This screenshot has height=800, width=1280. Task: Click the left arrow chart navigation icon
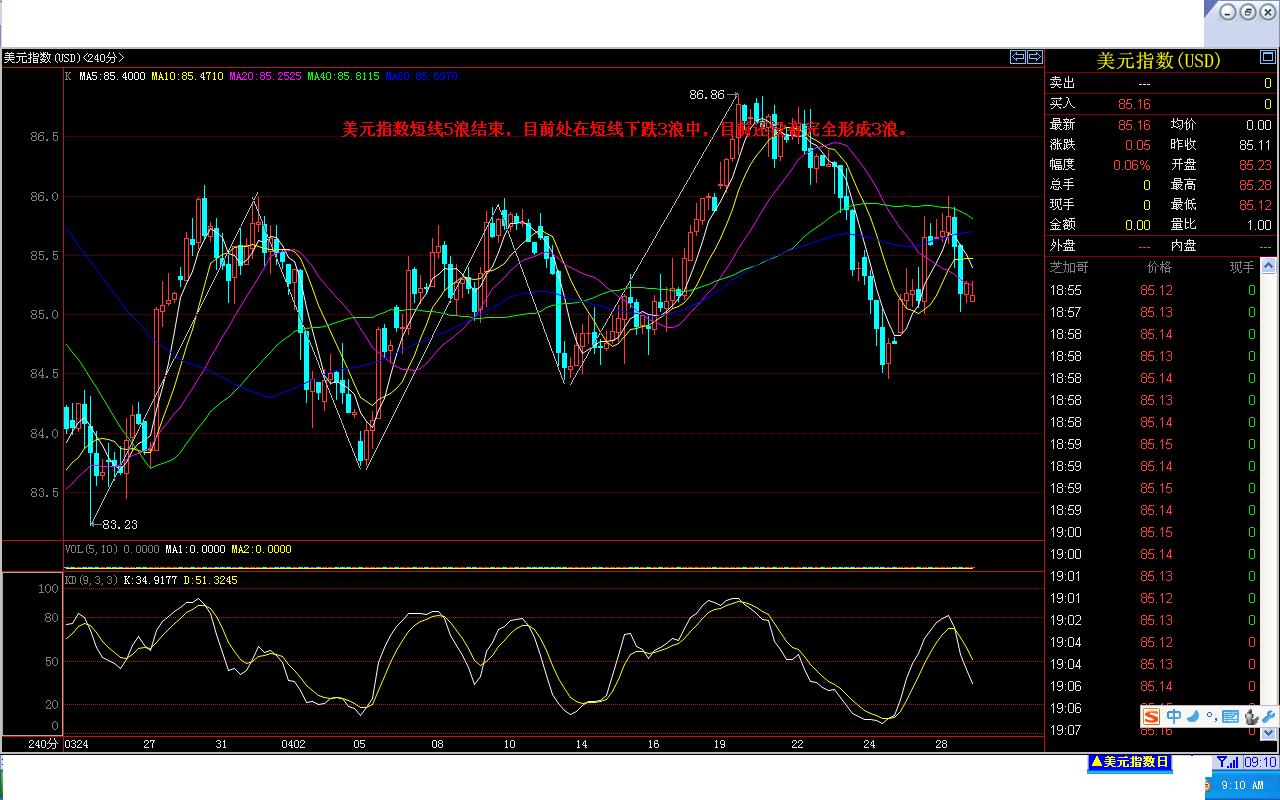(x=1018, y=57)
